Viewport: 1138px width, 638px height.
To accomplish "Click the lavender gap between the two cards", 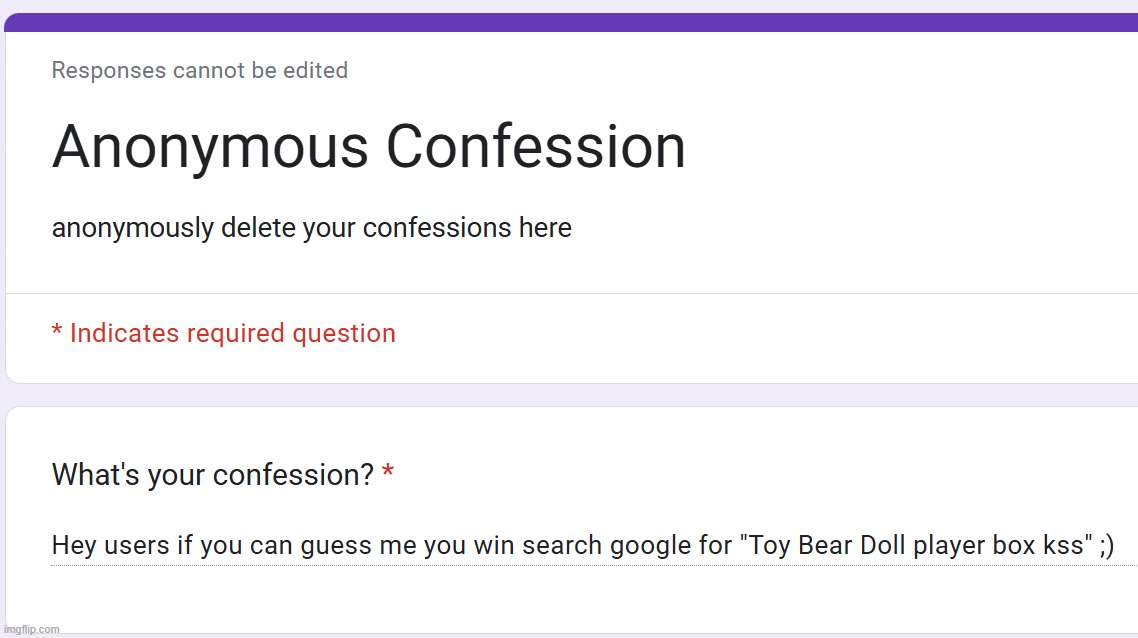I will pyautogui.click(x=570, y=395).
